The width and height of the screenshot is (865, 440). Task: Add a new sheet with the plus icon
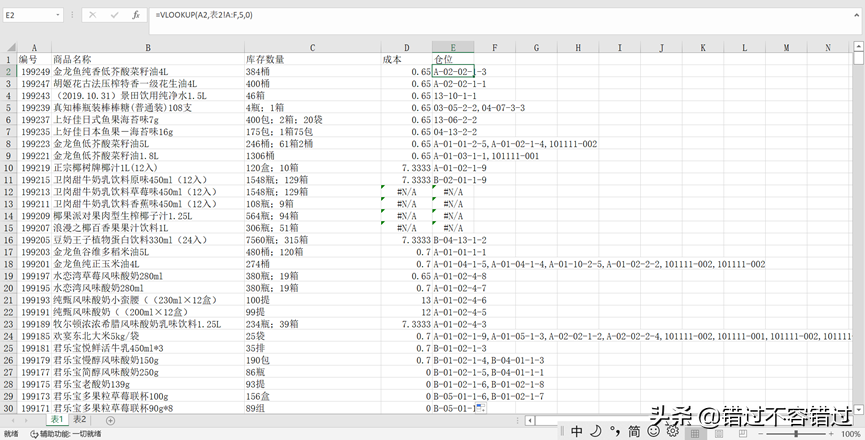[x=110, y=421]
